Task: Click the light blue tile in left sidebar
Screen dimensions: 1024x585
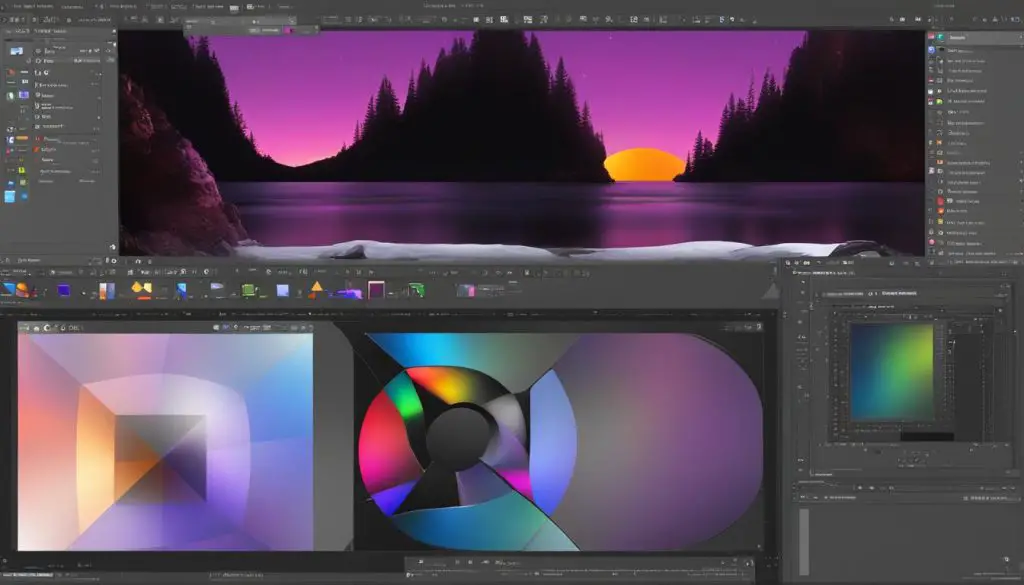Action: (x=9, y=196)
